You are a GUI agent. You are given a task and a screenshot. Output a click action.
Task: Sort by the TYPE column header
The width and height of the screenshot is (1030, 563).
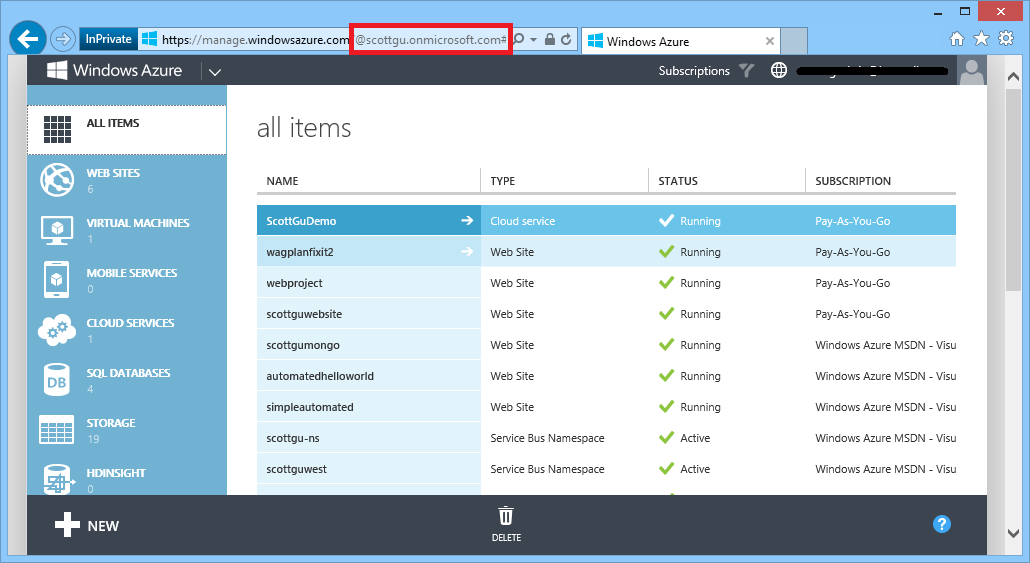tap(503, 181)
